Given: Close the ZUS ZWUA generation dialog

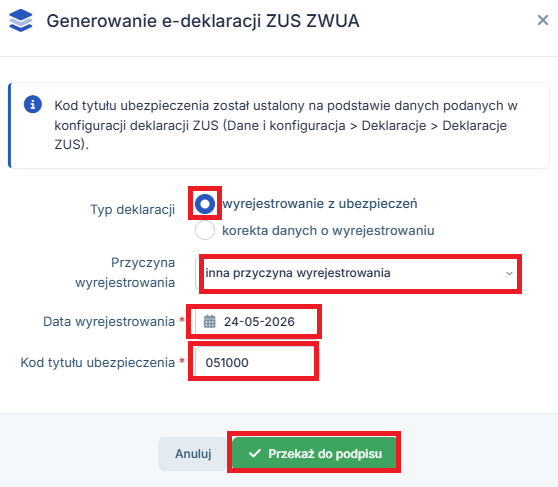Looking at the screenshot, I should click(543, 20).
